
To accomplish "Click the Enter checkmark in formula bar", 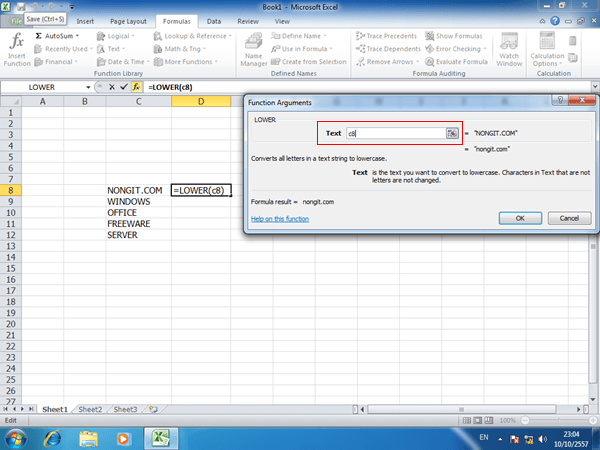I will [124, 87].
